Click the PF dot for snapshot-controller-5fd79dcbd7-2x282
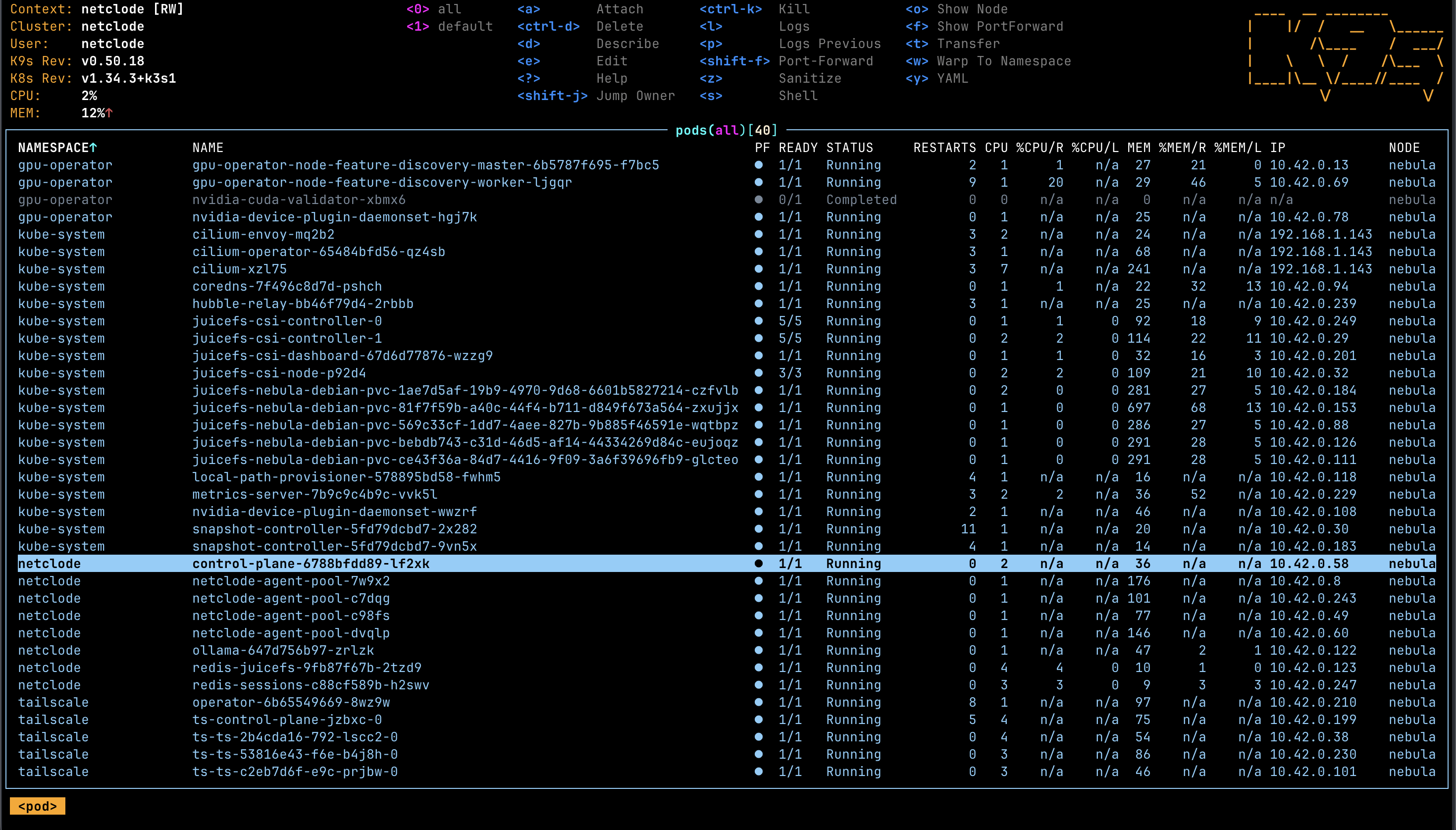Viewport: 1456px width, 830px height. pyautogui.click(x=758, y=529)
